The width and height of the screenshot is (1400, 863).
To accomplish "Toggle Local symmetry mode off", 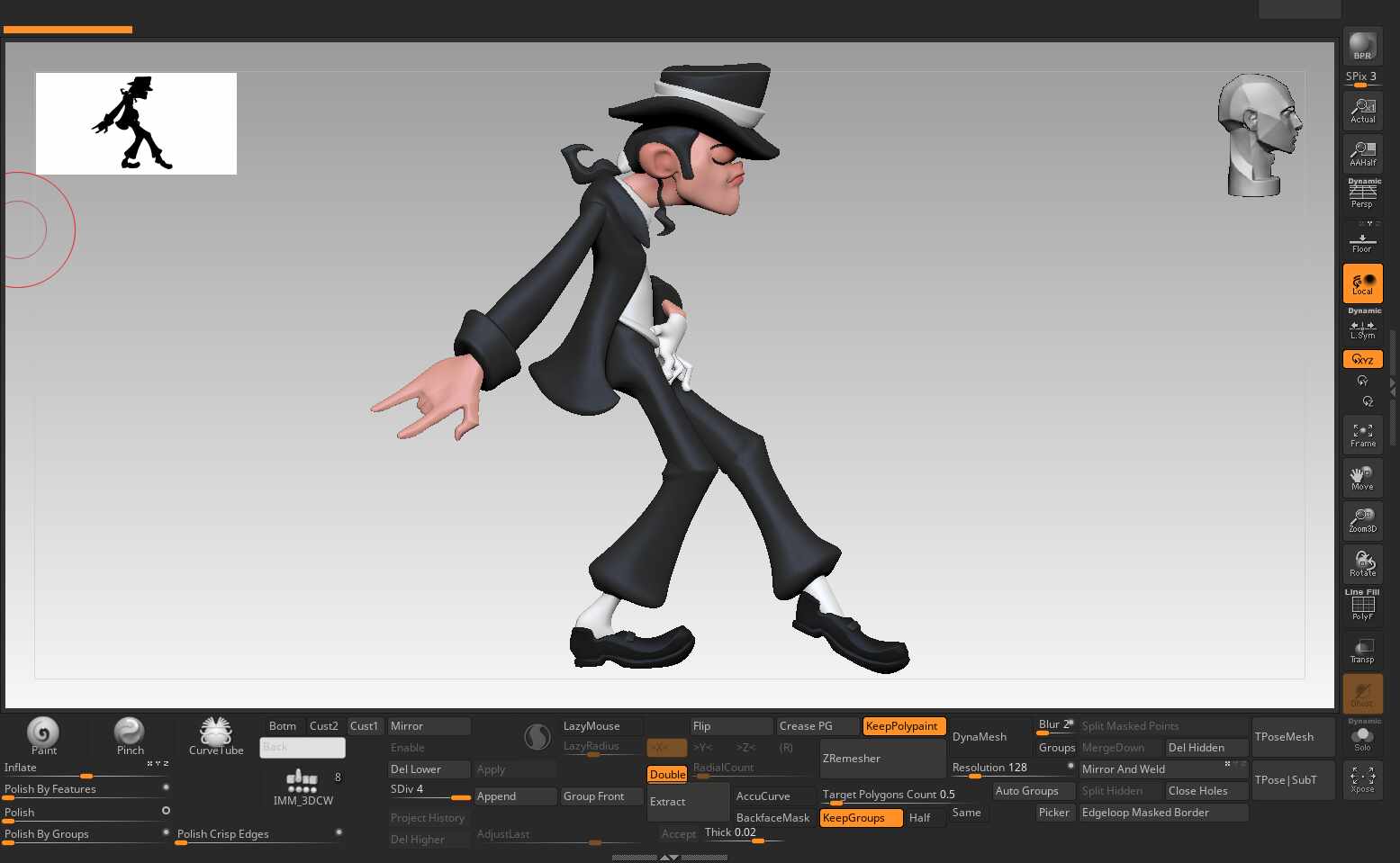I will 1362,283.
